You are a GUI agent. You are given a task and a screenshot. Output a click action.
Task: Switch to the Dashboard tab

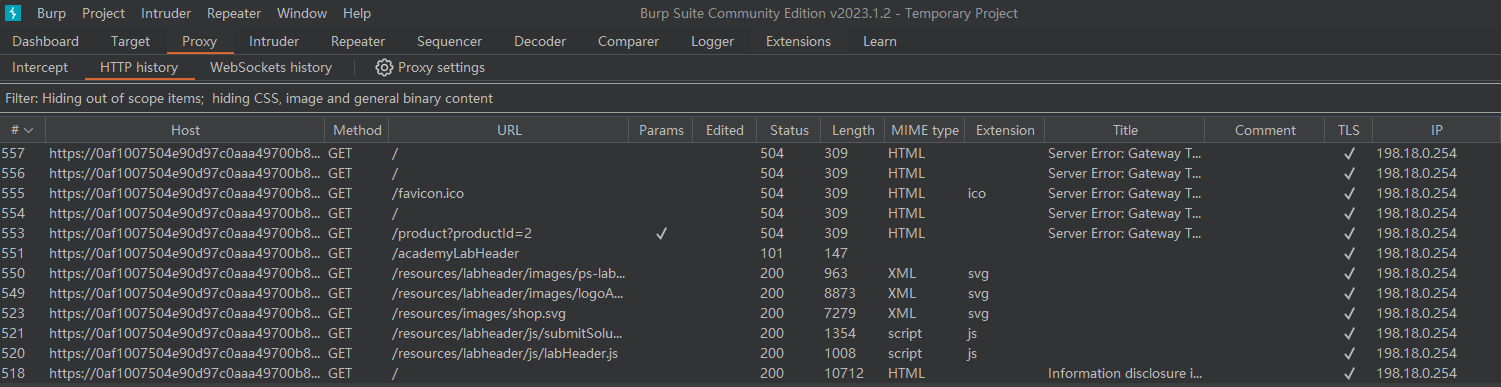(45, 41)
